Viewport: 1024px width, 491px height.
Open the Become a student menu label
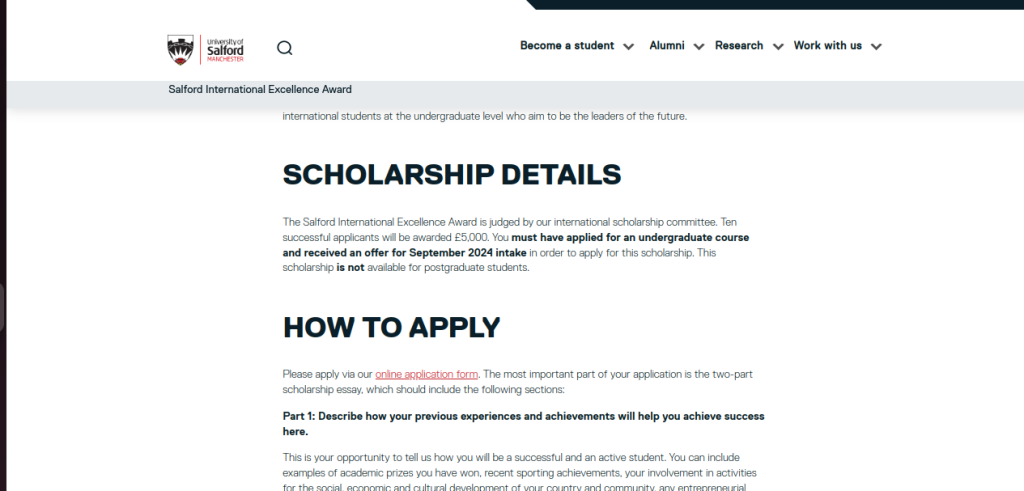point(567,46)
